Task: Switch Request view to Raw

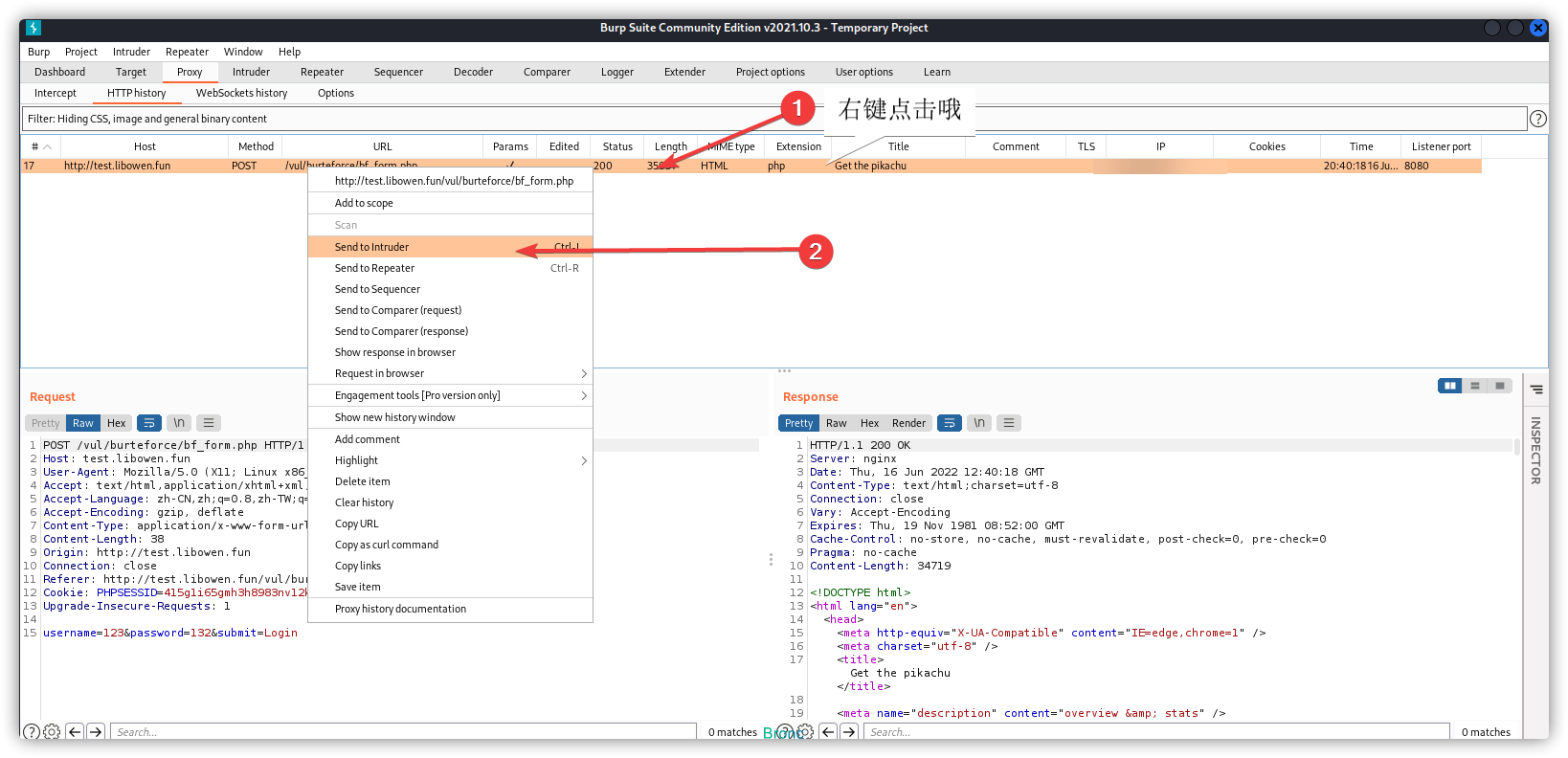Action: point(83,423)
